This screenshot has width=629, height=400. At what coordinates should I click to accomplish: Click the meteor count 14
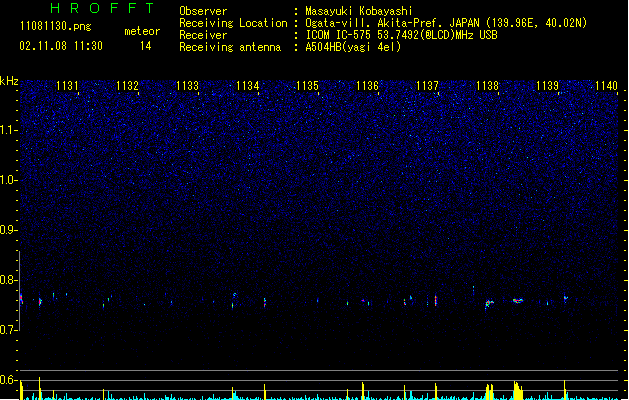tap(146, 46)
